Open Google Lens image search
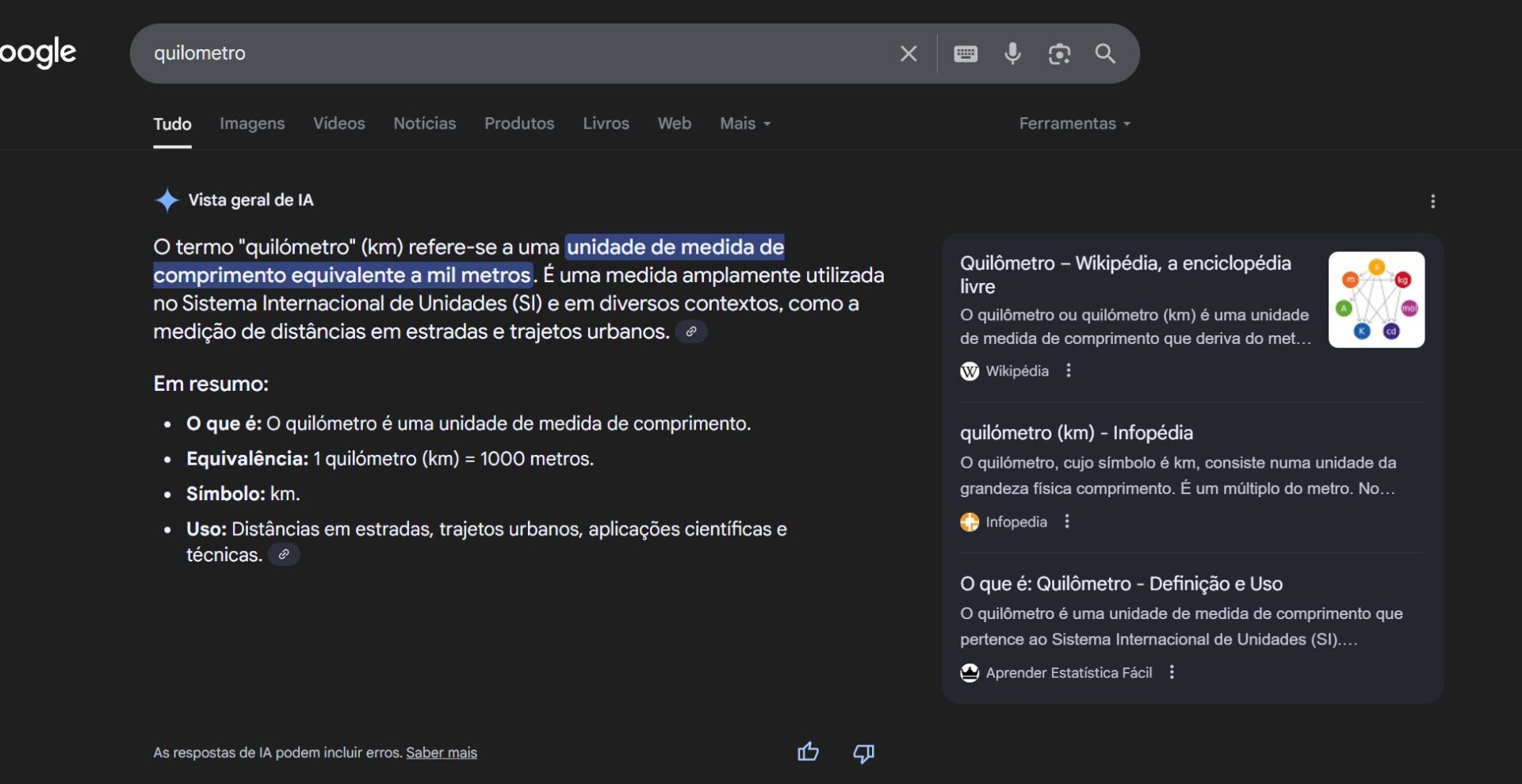Viewport: 1522px width, 784px height. pyautogui.click(x=1060, y=54)
